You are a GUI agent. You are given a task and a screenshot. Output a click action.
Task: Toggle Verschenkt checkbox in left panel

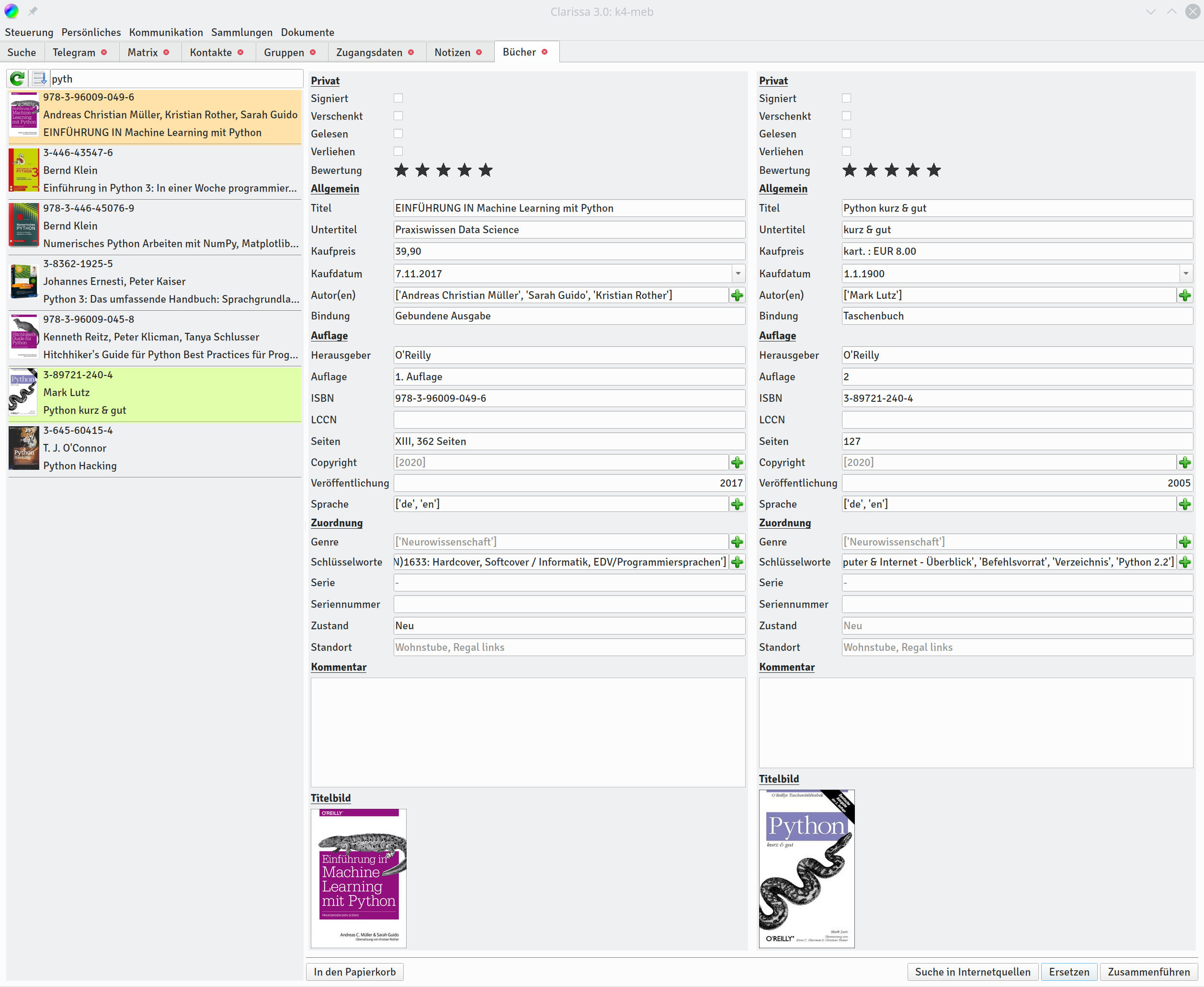[x=398, y=116]
